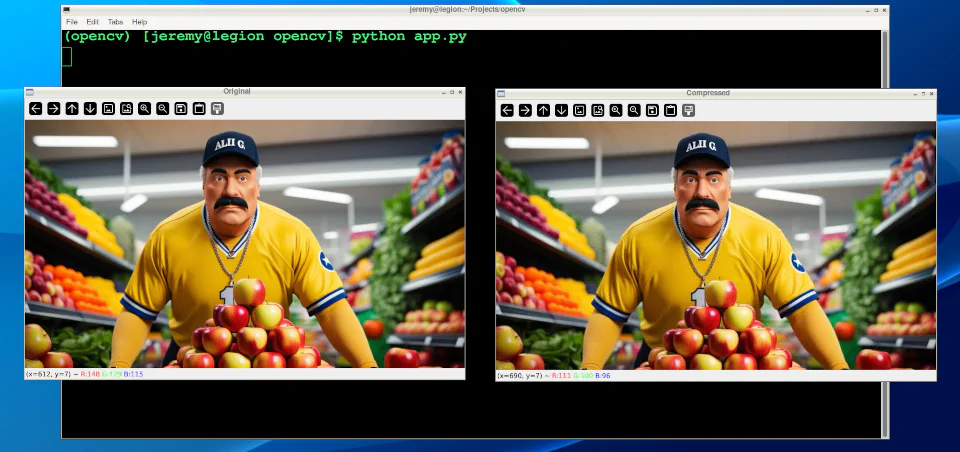
Task: Open the terminal Help menu
Action: tap(140, 22)
